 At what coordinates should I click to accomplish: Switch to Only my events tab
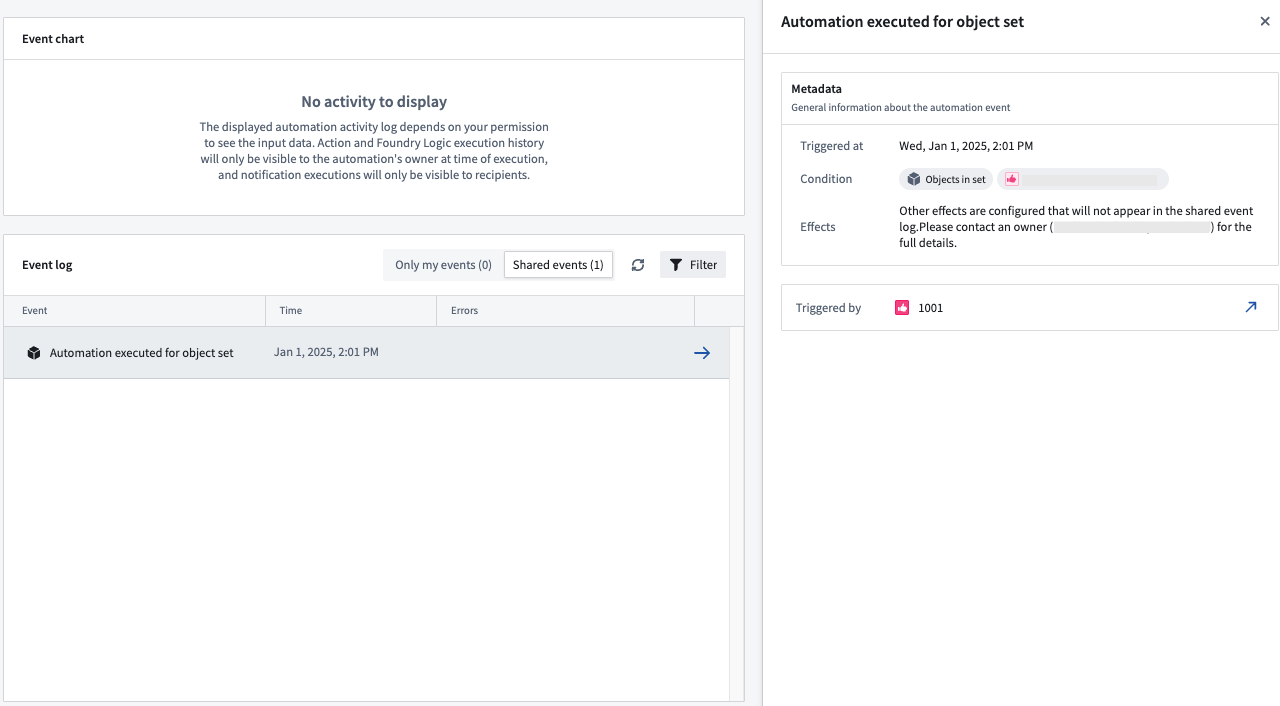point(443,265)
